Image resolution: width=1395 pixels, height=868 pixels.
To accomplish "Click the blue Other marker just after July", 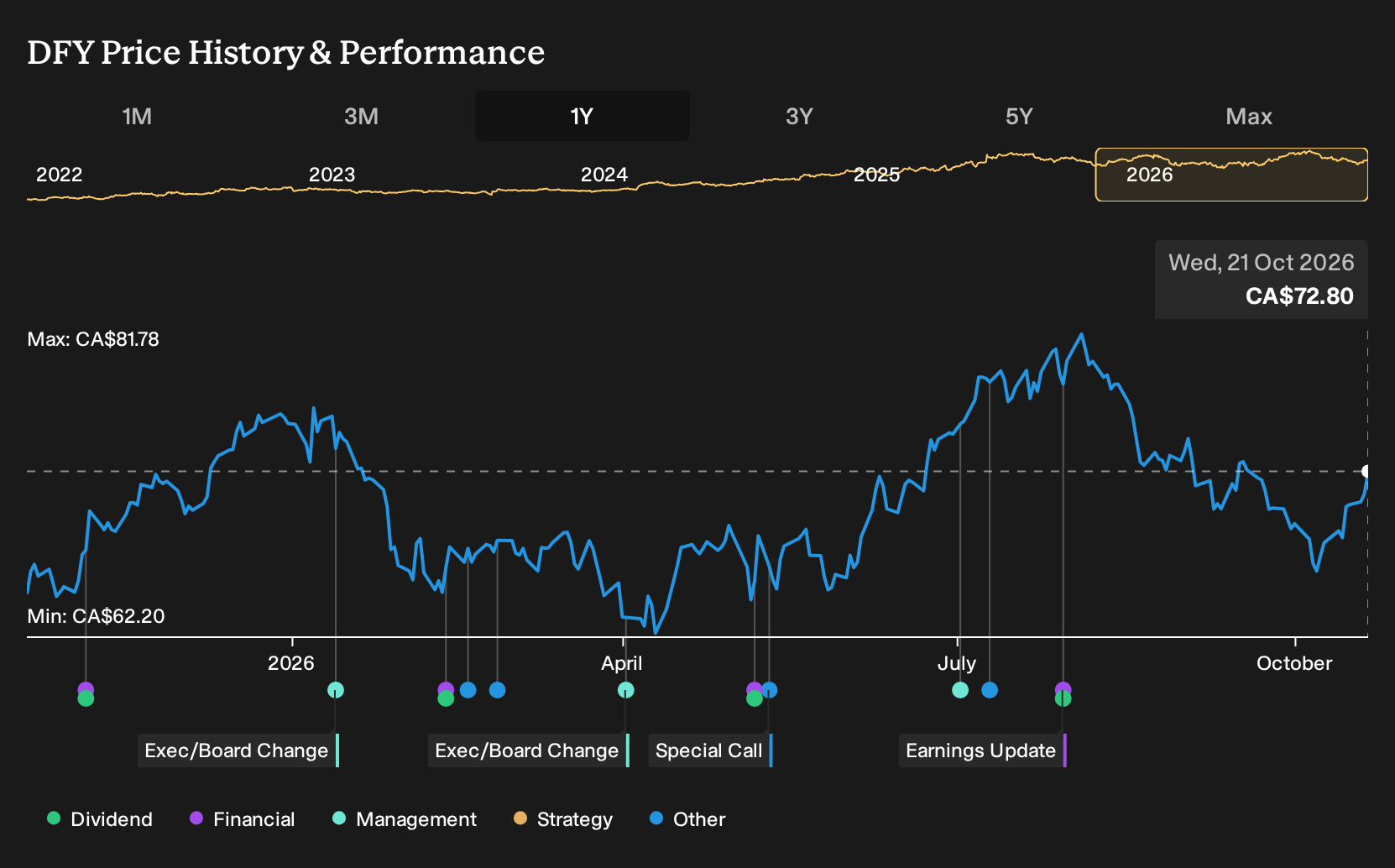I will [x=990, y=690].
